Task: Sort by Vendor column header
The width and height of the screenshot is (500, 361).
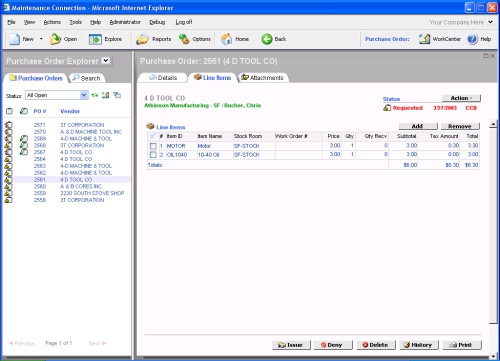Action: pyautogui.click(x=70, y=111)
